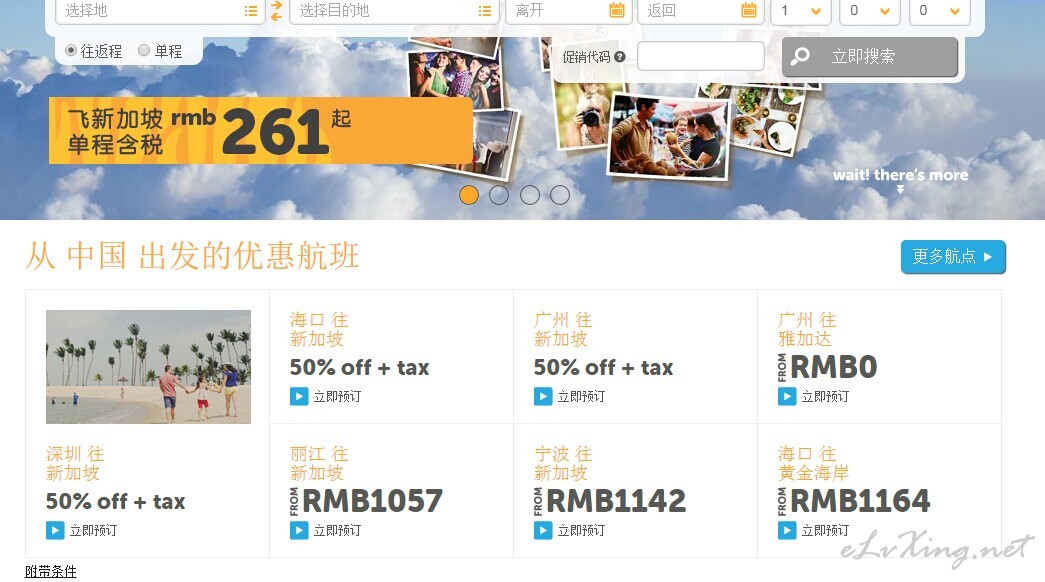Expand the third passenger count dropdown showing 0
The height and width of the screenshot is (582, 1045).
point(940,11)
